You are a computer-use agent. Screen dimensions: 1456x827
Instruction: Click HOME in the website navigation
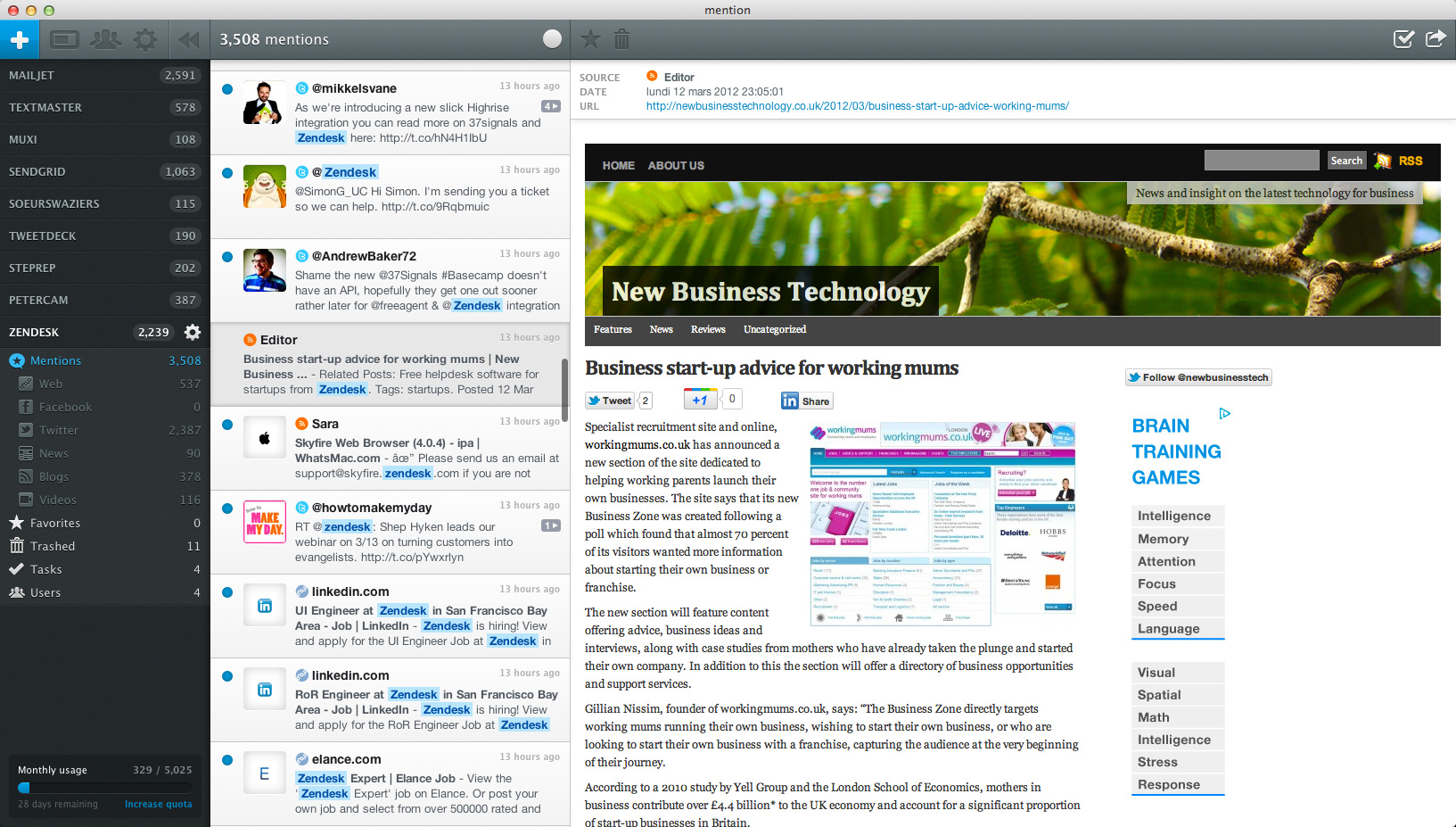(619, 166)
